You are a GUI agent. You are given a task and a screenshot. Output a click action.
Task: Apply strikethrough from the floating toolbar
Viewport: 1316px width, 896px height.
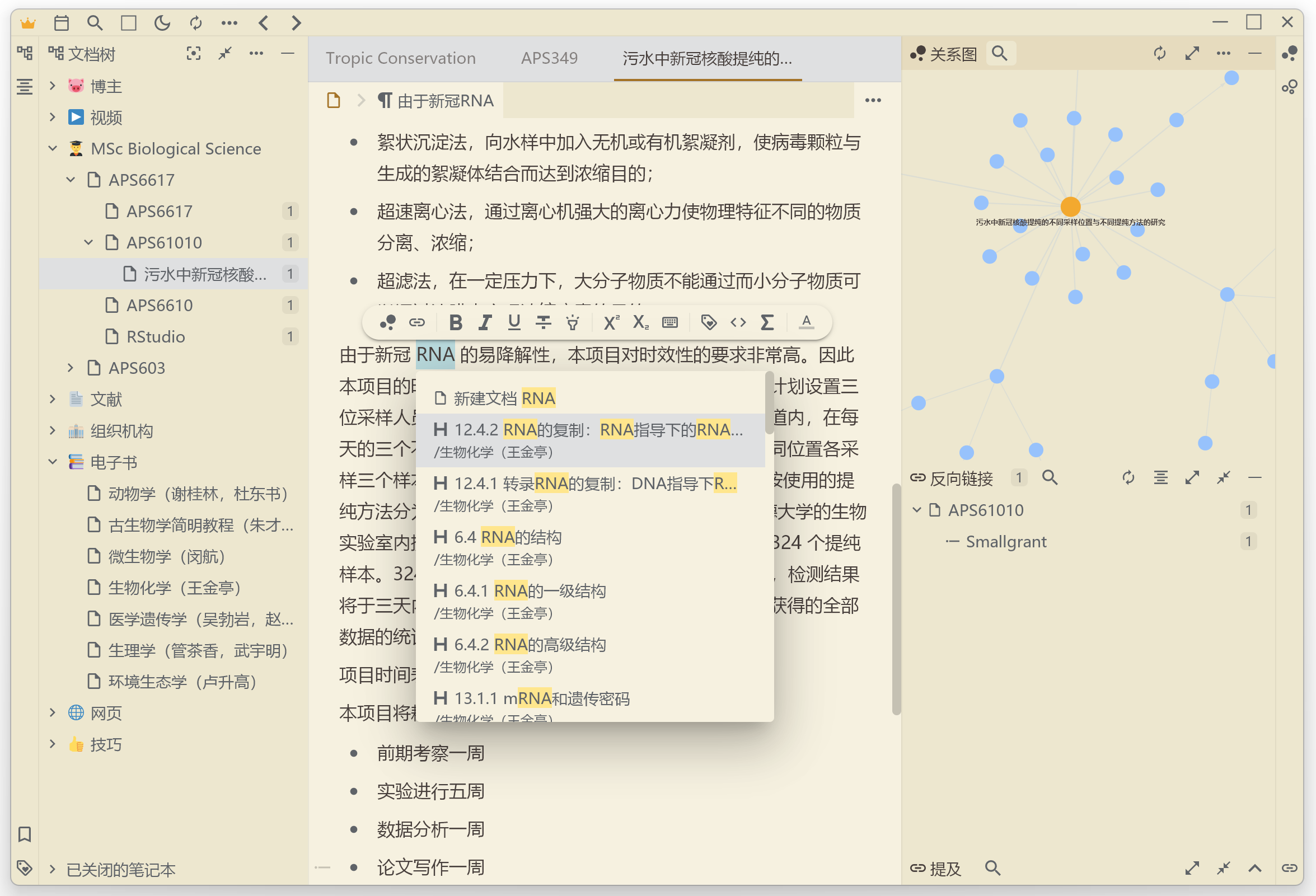point(543,322)
